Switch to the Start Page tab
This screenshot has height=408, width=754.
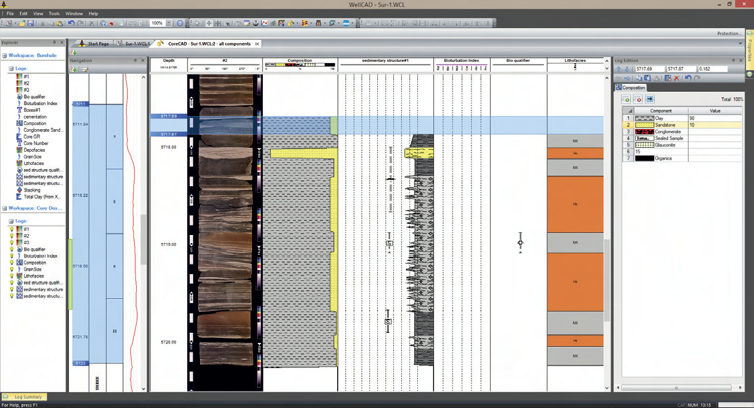(97, 44)
